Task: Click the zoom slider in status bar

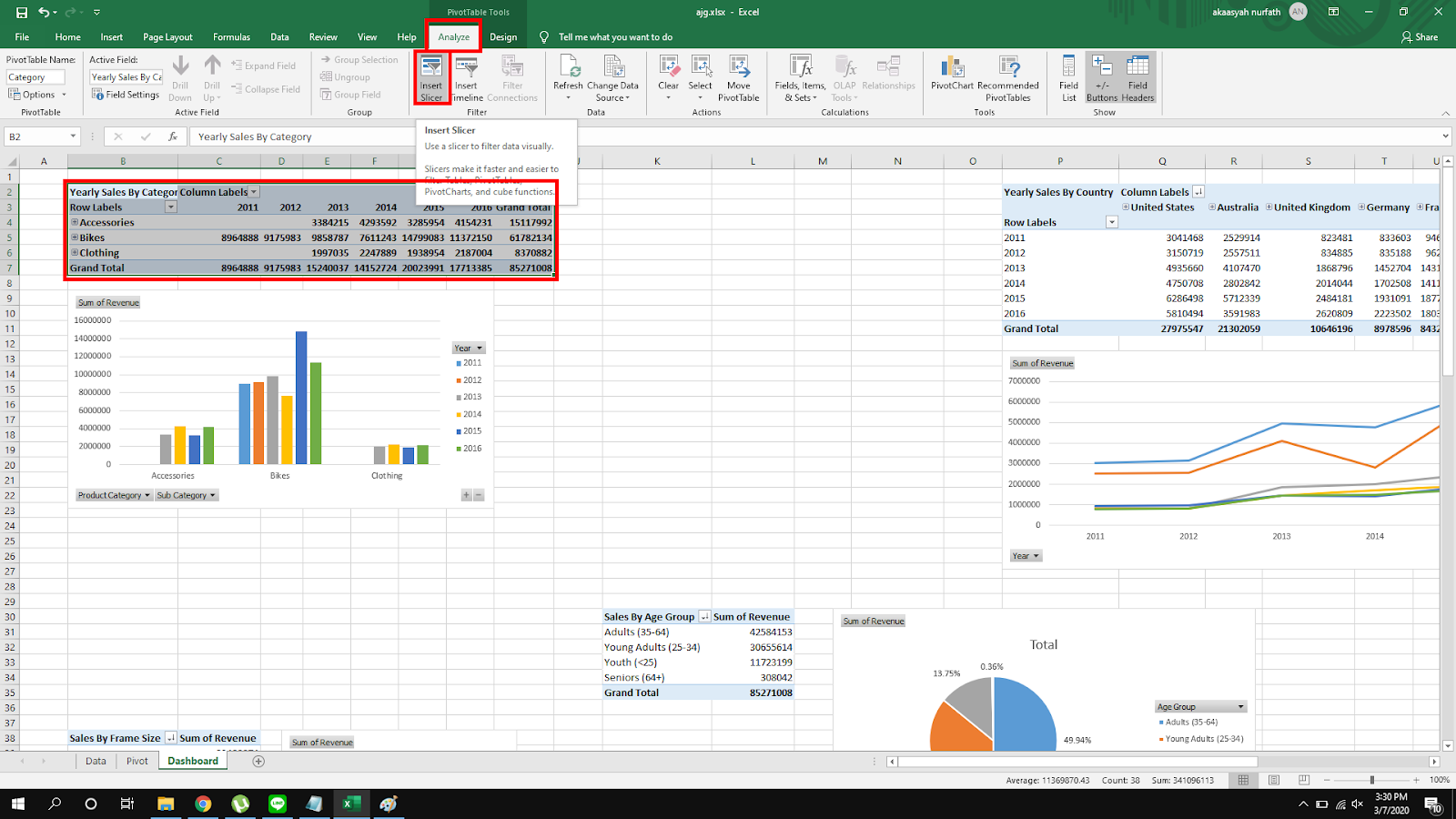Action: point(1372,780)
